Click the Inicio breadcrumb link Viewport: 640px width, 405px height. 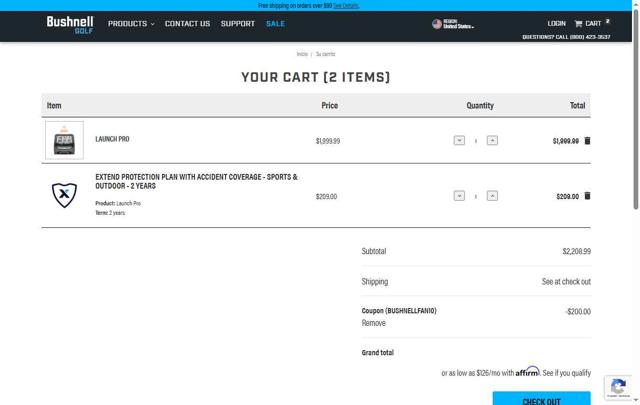click(x=302, y=54)
